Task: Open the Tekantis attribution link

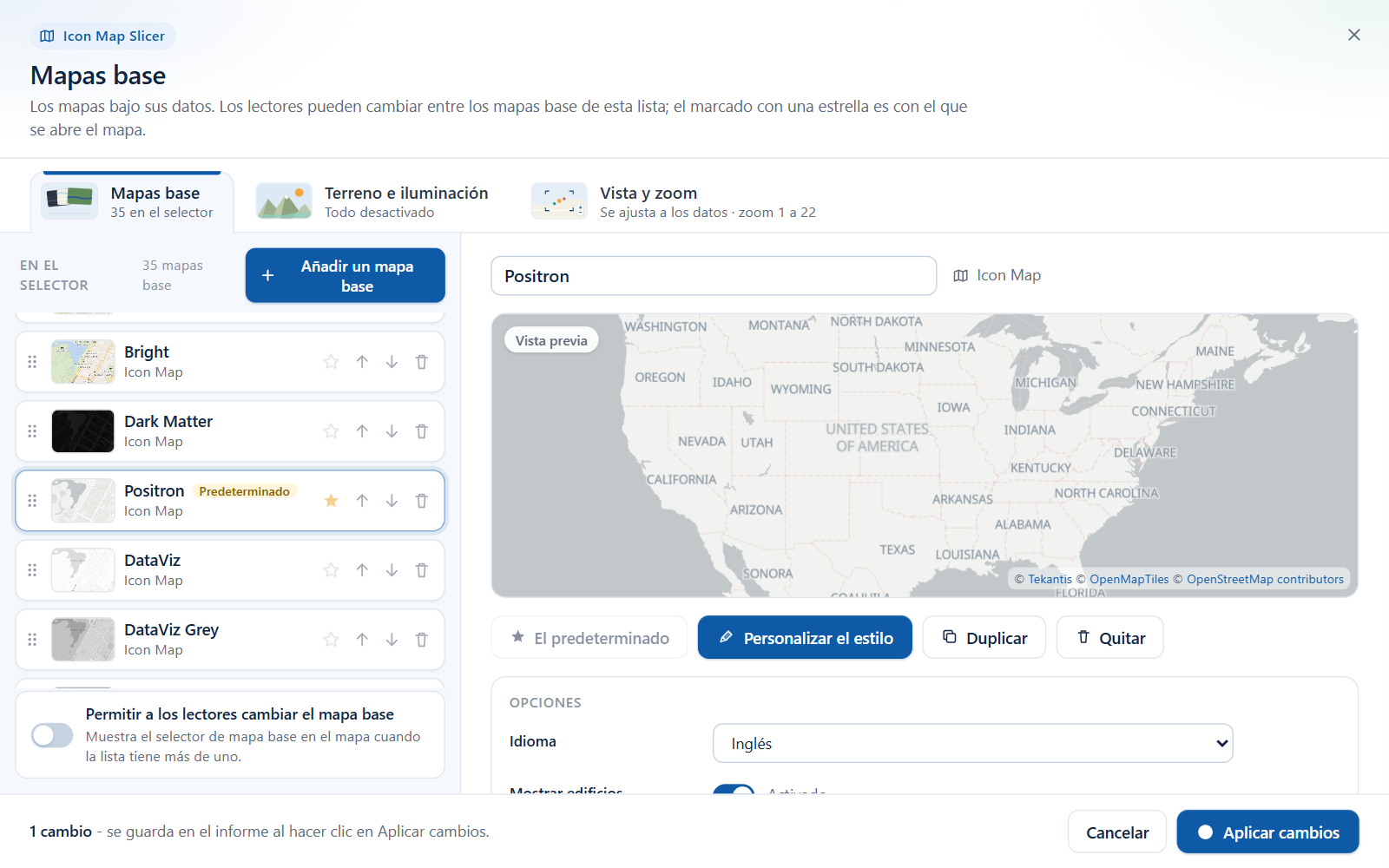Action: coord(1050,579)
